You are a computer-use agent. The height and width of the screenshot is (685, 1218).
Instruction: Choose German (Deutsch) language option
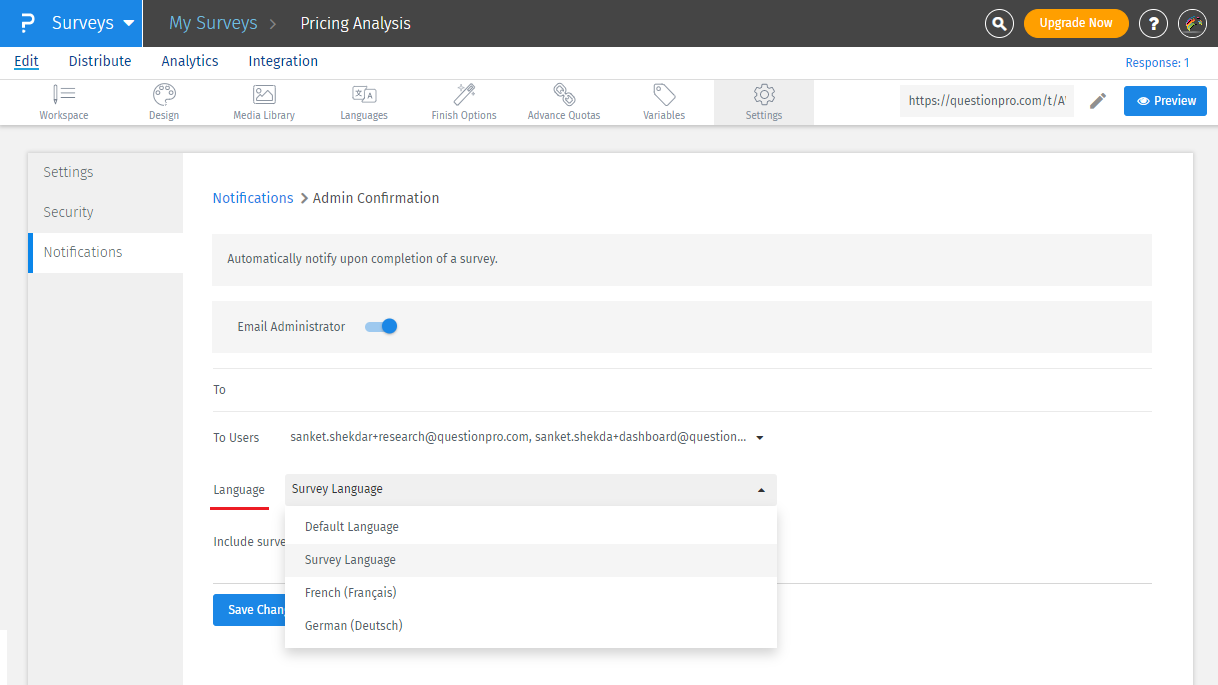pos(354,626)
